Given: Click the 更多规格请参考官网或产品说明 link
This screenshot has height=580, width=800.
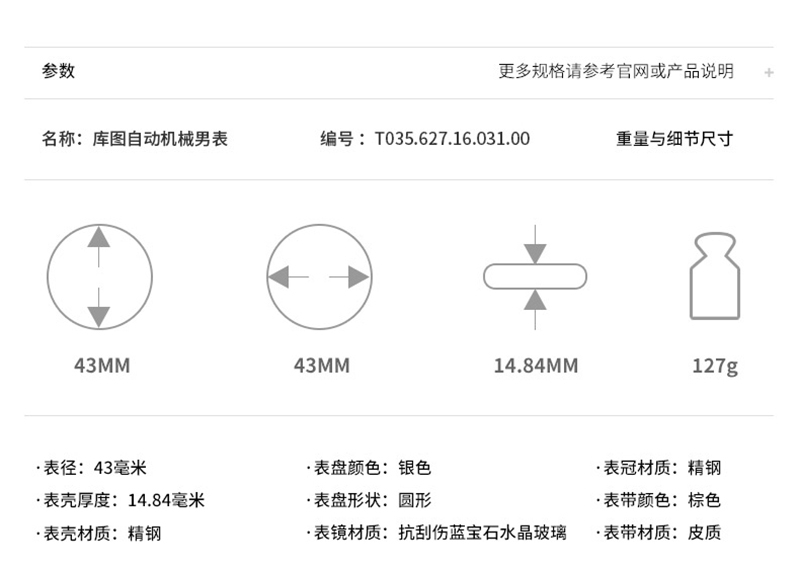Looking at the screenshot, I should click(x=616, y=71).
